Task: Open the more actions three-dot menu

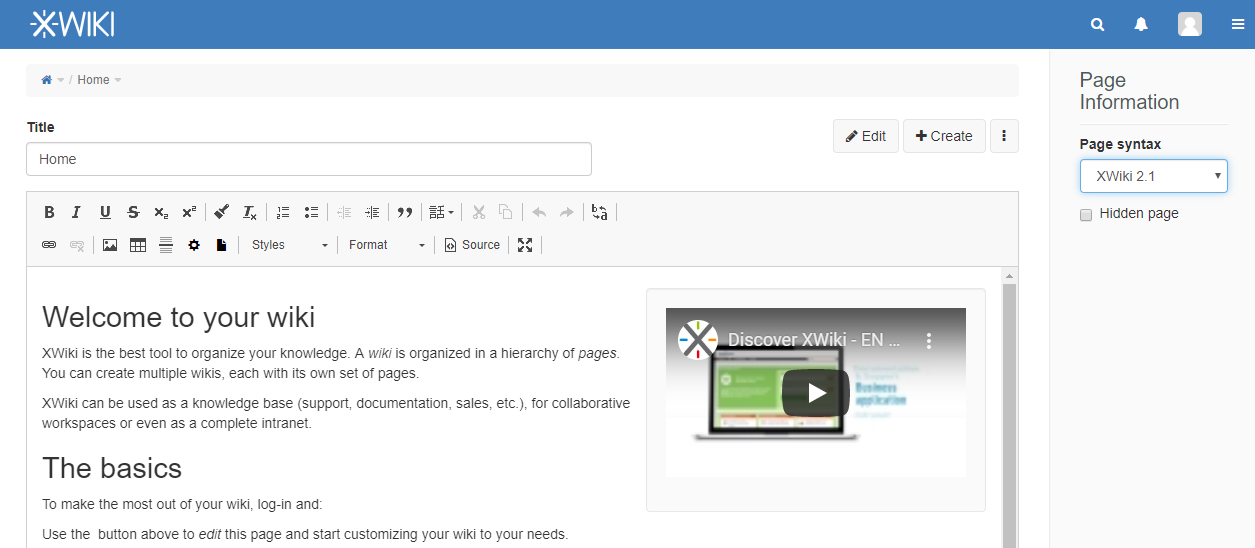Action: pyautogui.click(x=1004, y=136)
